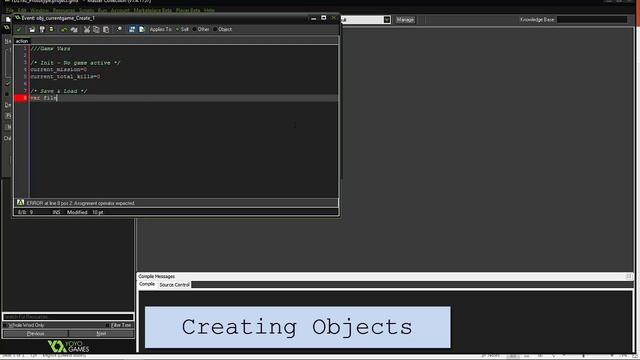The image size is (640, 360).
Task: Click the '10 pt' font size status
Action: coord(98,212)
